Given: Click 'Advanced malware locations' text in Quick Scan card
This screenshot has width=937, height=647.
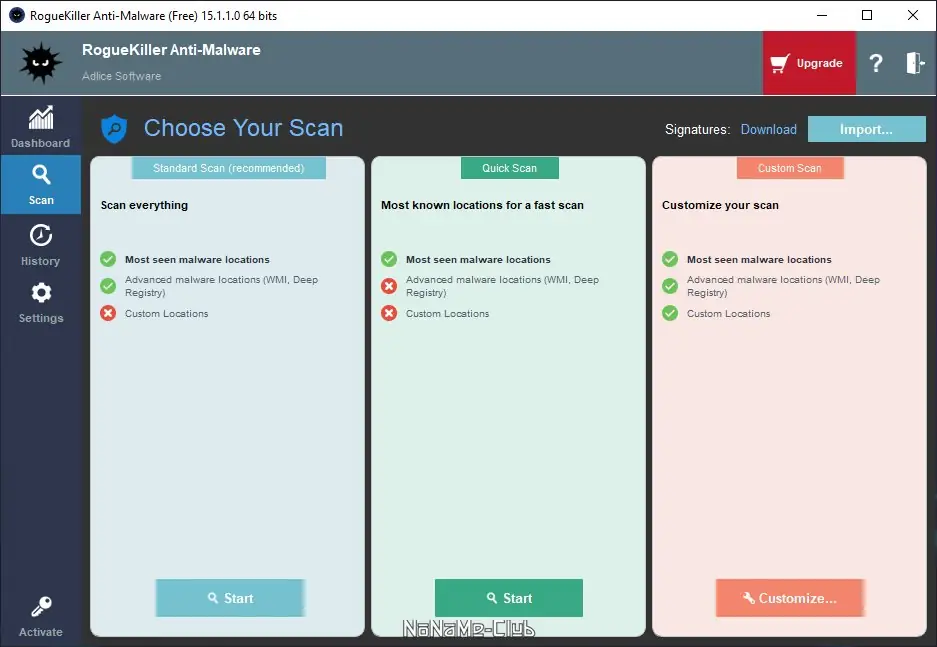Looking at the screenshot, I should 502,286.
